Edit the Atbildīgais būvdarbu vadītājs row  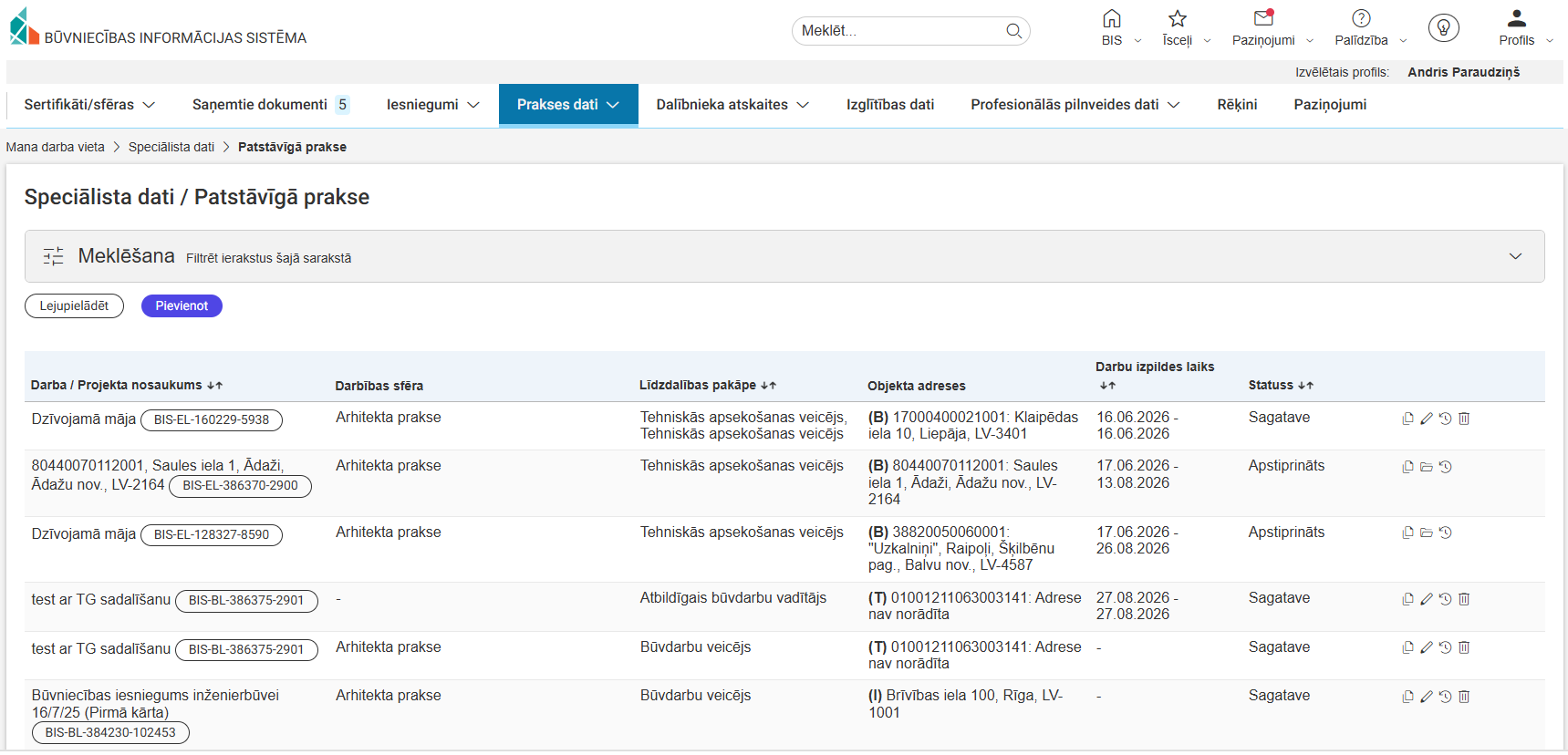point(1427,599)
